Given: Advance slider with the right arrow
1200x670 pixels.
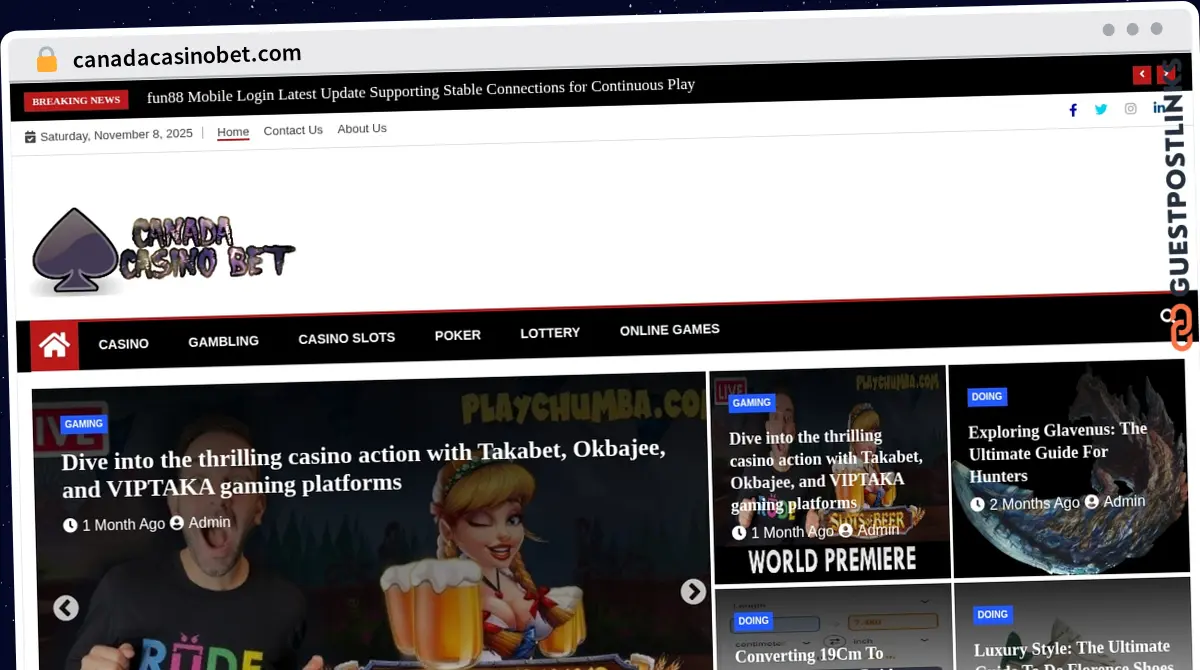Looking at the screenshot, I should (693, 592).
